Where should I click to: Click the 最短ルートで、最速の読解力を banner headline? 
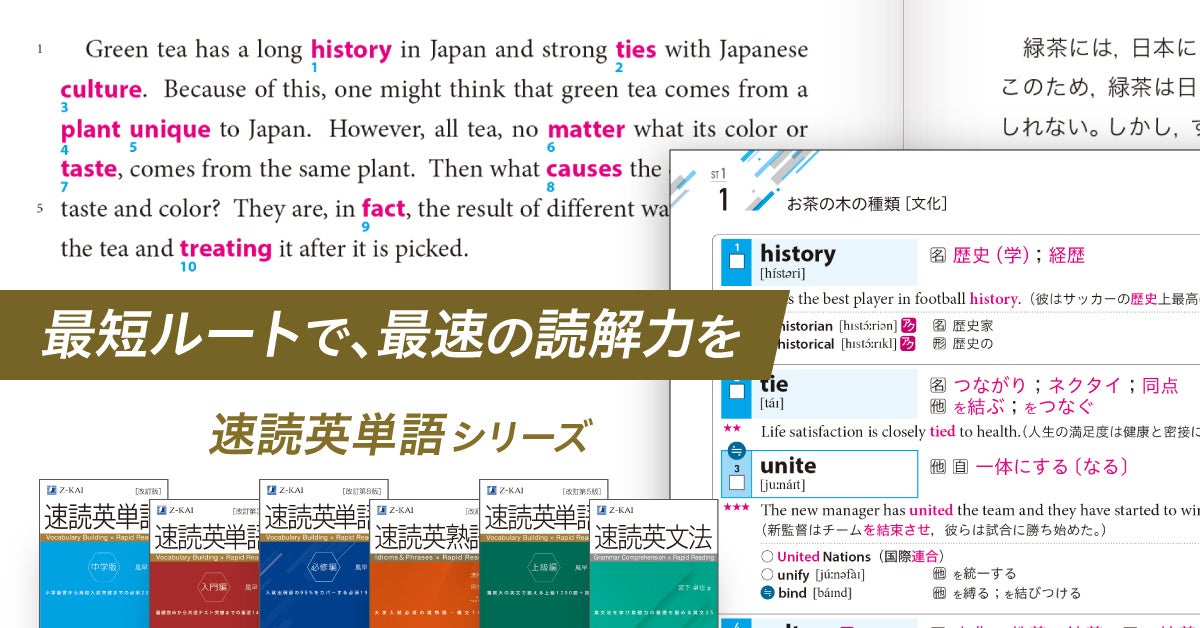[392, 335]
